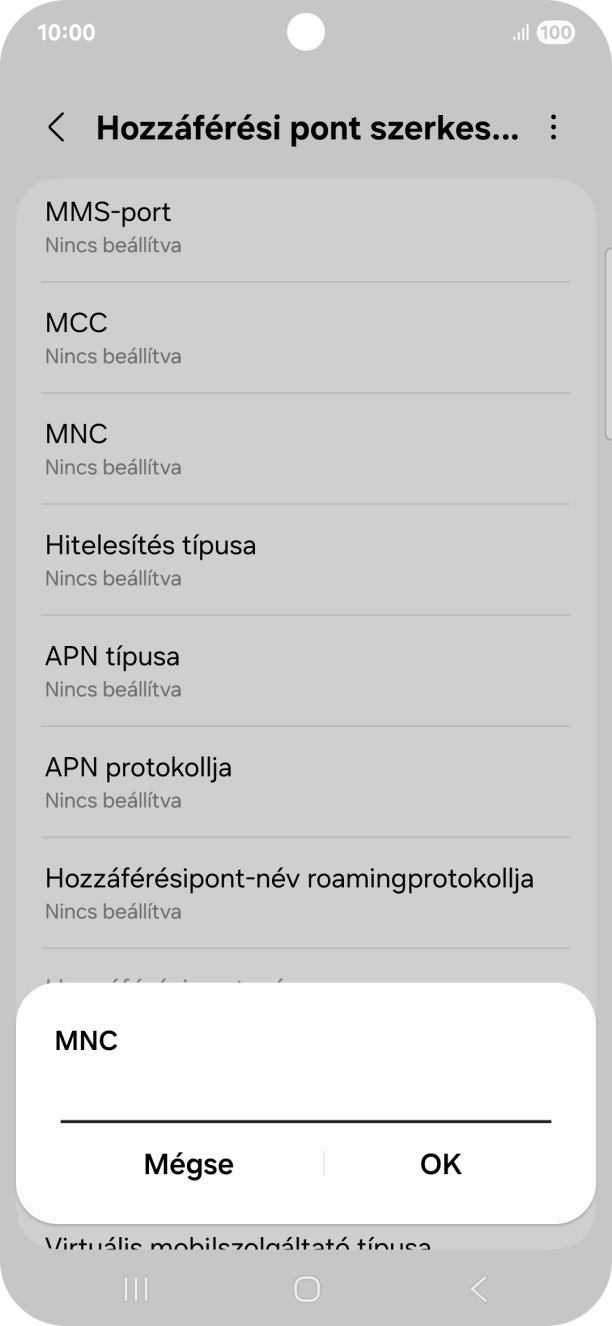Open the APN protokollja setting
This screenshot has height=1326, width=612.
click(306, 781)
